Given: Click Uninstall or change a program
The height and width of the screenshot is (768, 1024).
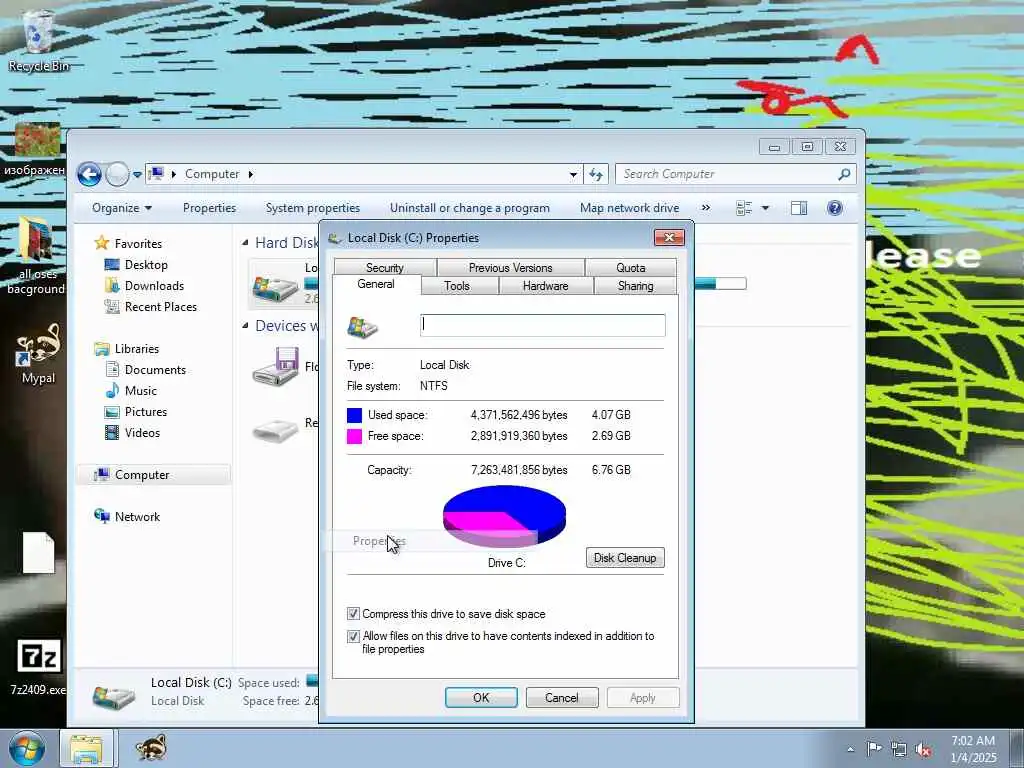Looking at the screenshot, I should (x=470, y=208).
